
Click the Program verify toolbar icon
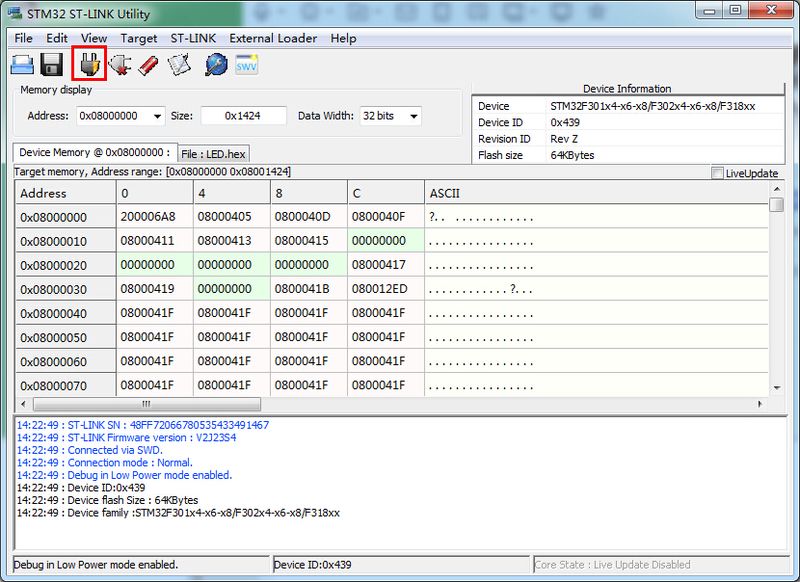[179, 65]
